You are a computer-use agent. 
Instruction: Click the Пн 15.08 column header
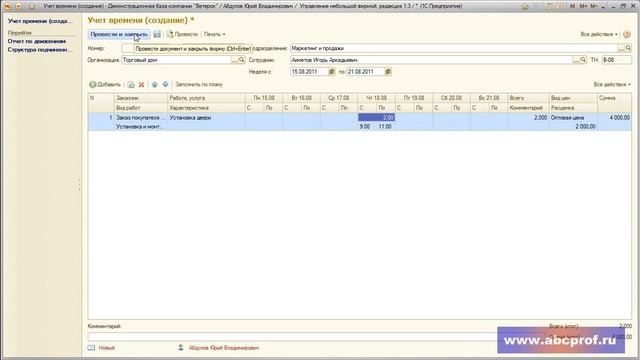tap(264, 98)
